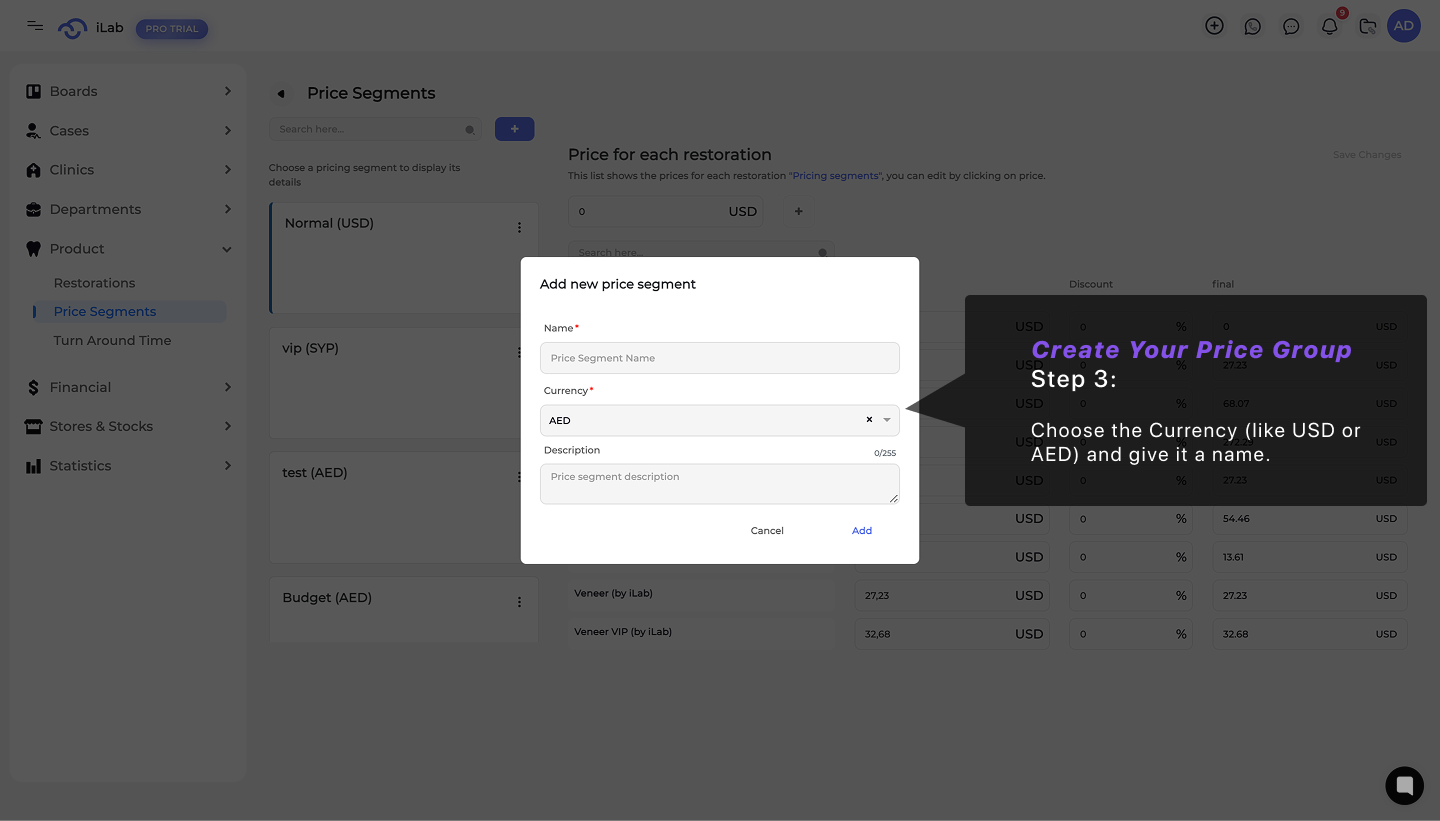Open notifications bell icon
This screenshot has width=1440, height=821.
[1329, 27]
